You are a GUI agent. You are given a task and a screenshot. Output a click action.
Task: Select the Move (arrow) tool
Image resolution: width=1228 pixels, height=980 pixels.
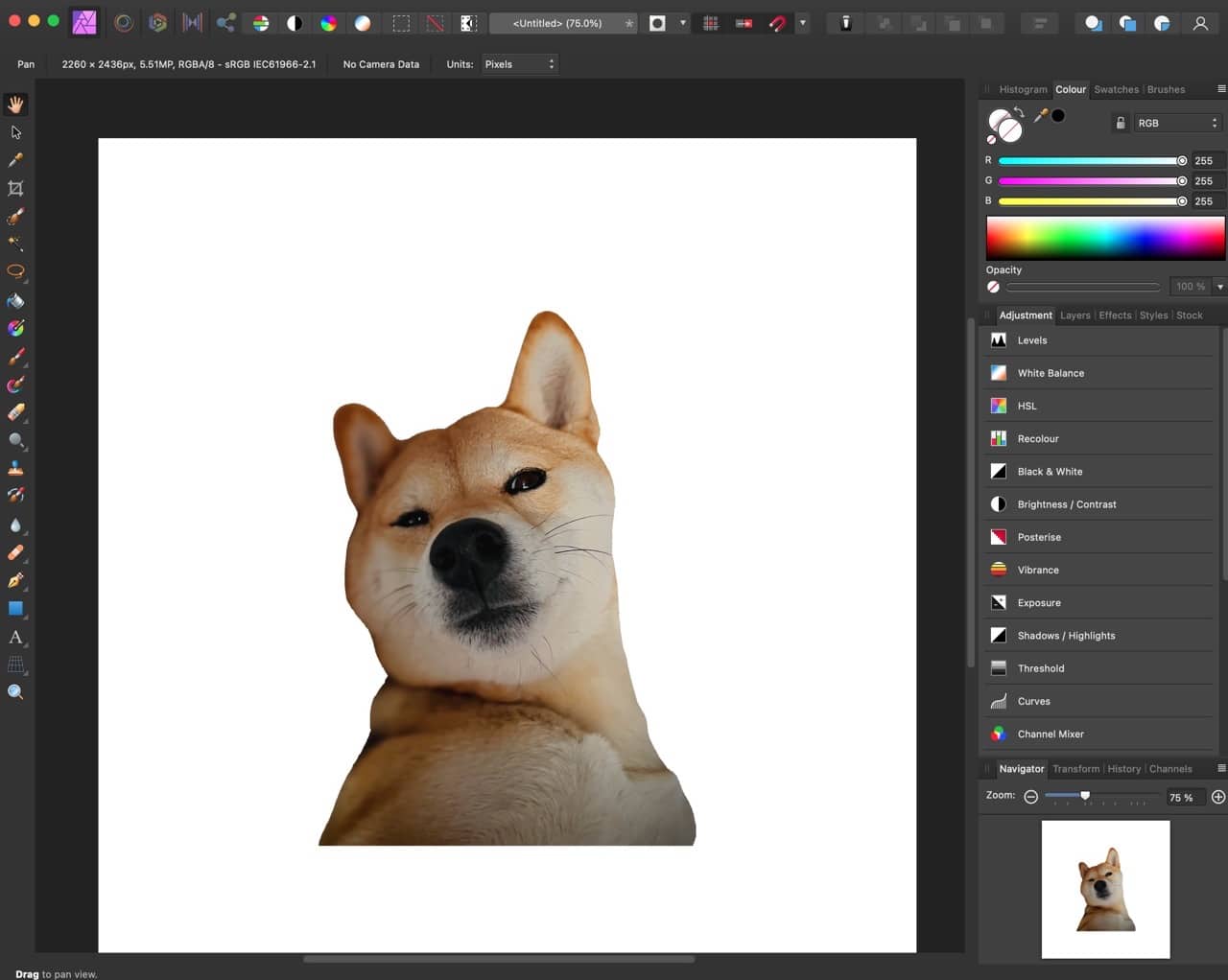click(15, 132)
